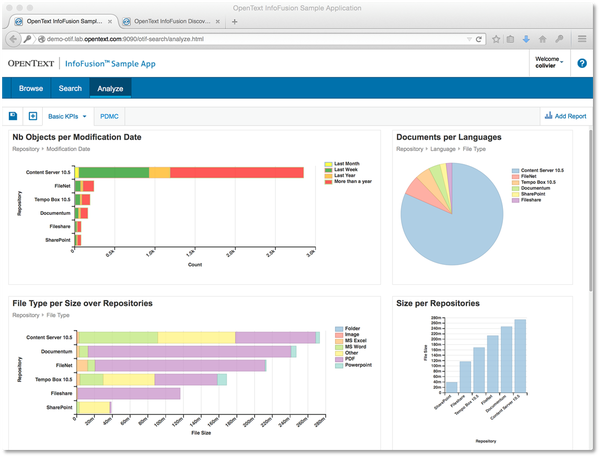Click the Size per Repositories title
Screen dimensions: 600x457
[438, 304]
